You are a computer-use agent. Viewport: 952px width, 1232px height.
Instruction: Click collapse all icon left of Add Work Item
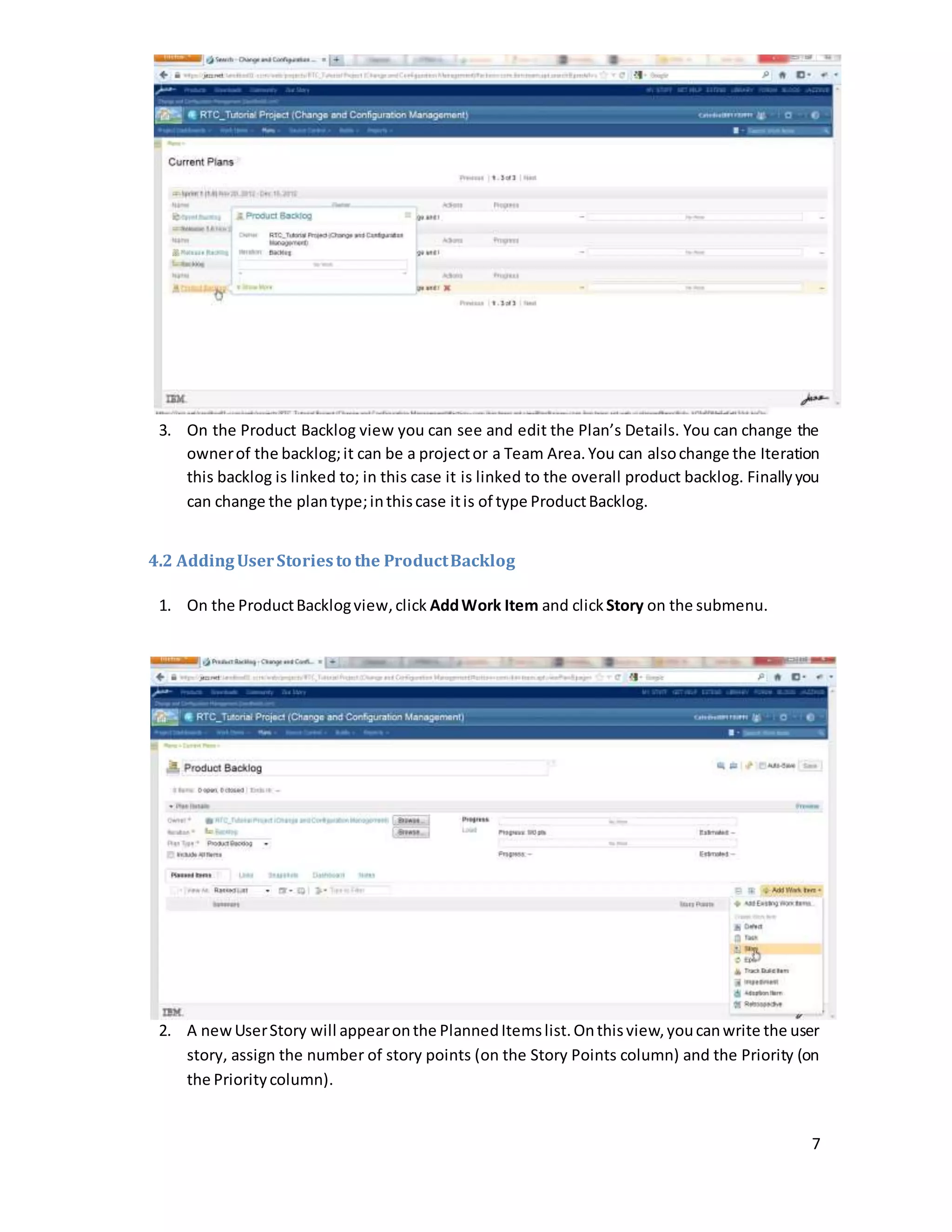[x=738, y=891]
